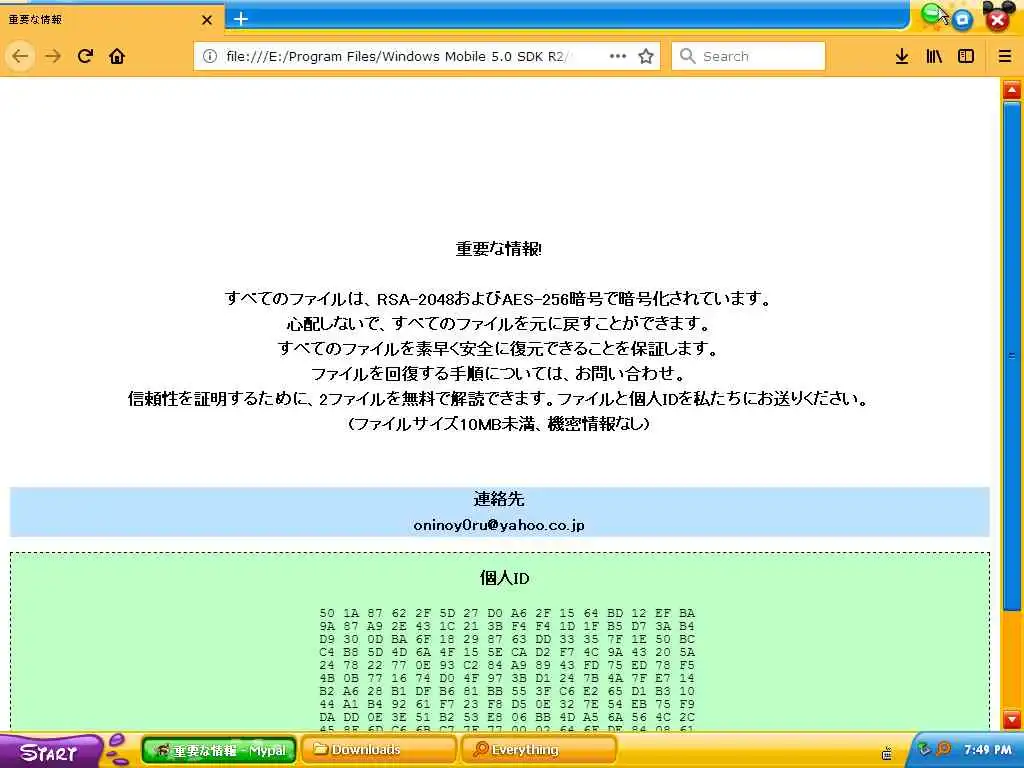
Task: Click the 7:49 PM clock
Action: coord(987,750)
